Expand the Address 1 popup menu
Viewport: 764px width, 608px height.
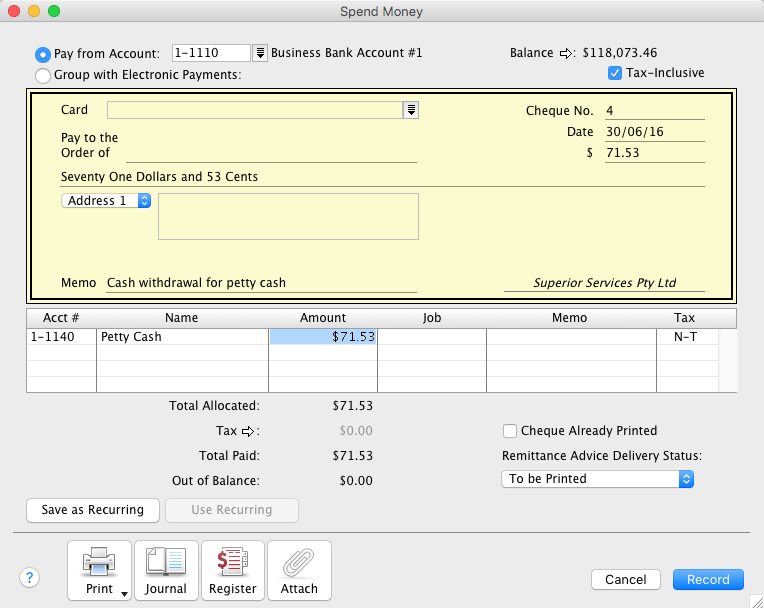click(106, 201)
